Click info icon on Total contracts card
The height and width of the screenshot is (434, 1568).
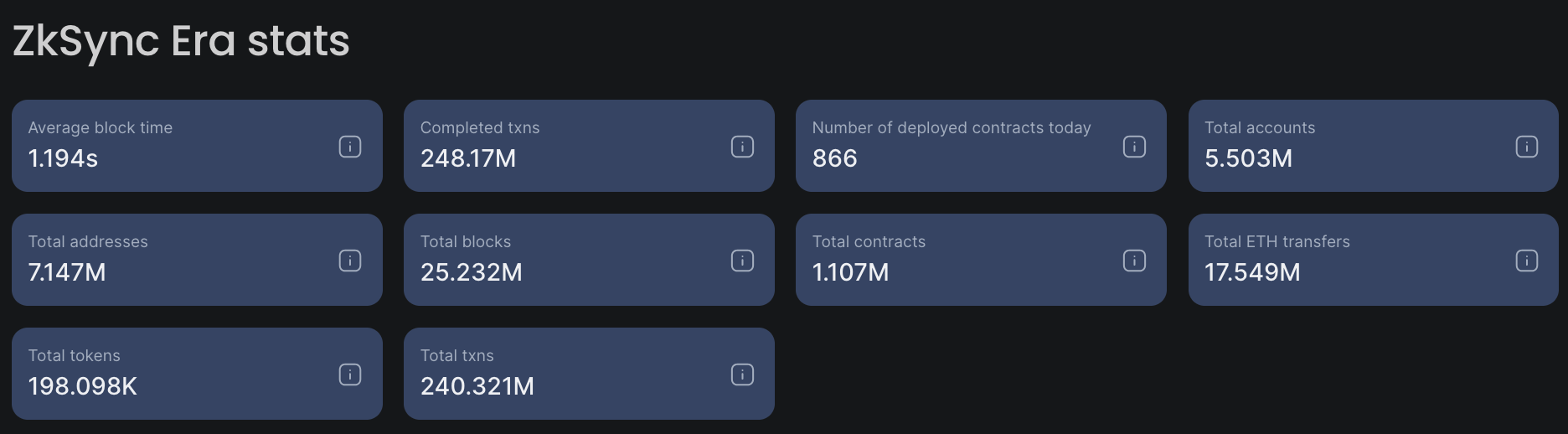pyautogui.click(x=1134, y=261)
